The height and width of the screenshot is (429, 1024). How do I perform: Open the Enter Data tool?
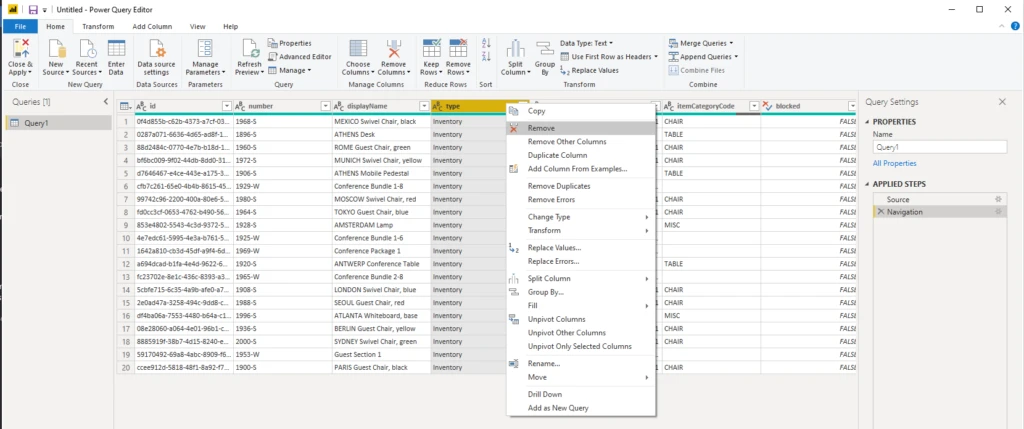pos(116,50)
